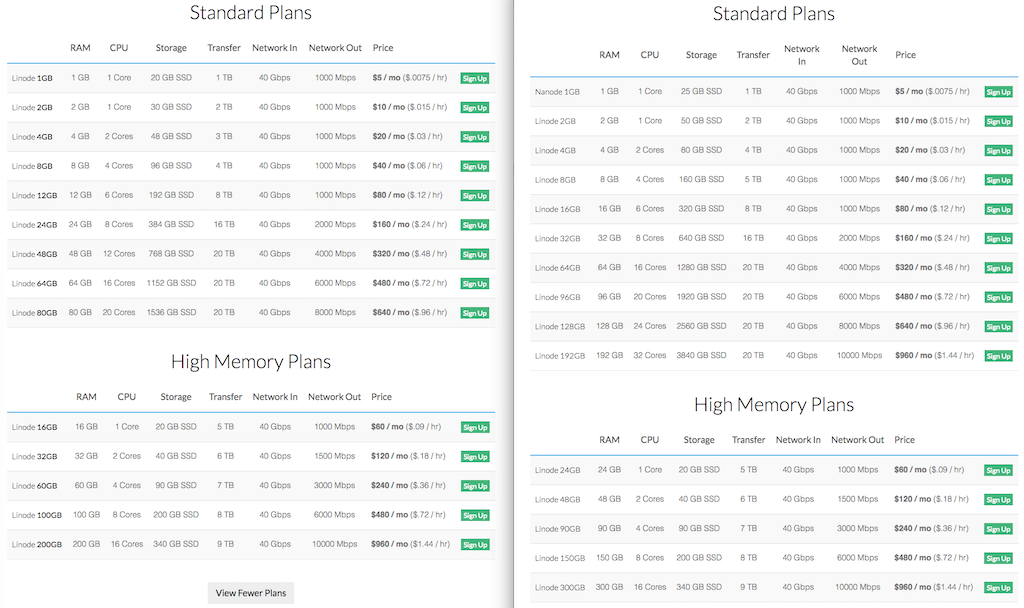Sign up for Linode 24GB high memory at $60/mo
This screenshot has width=1024, height=608.
pos(999,471)
